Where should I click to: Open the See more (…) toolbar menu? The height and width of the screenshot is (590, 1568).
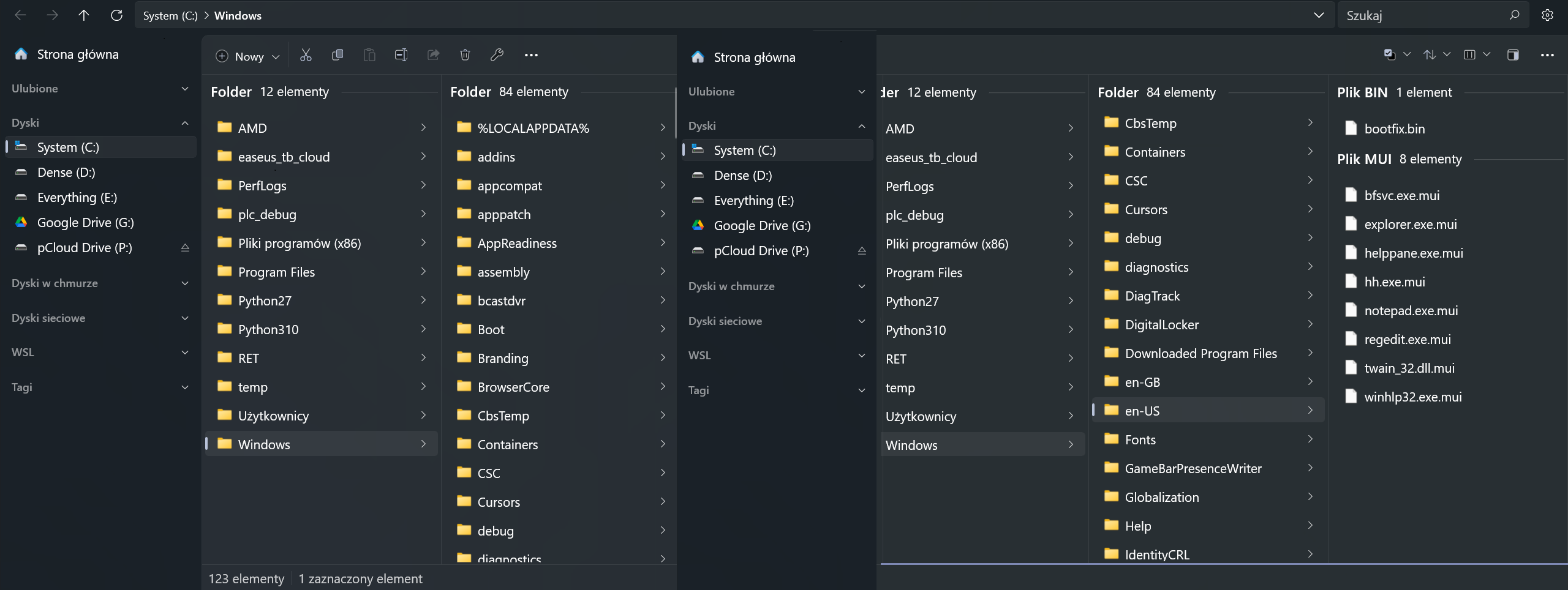click(x=531, y=55)
